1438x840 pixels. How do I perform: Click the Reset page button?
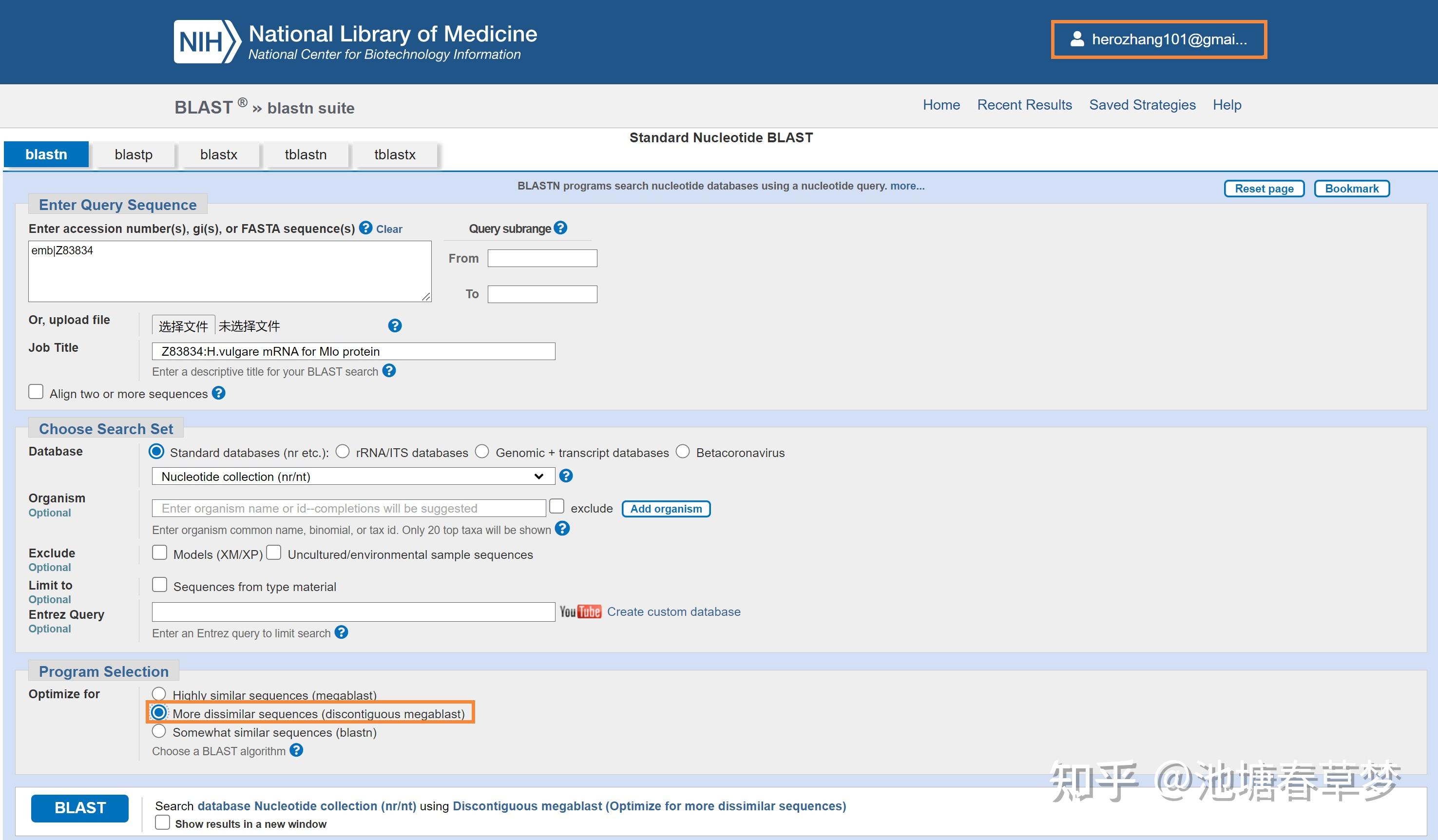[1264, 188]
